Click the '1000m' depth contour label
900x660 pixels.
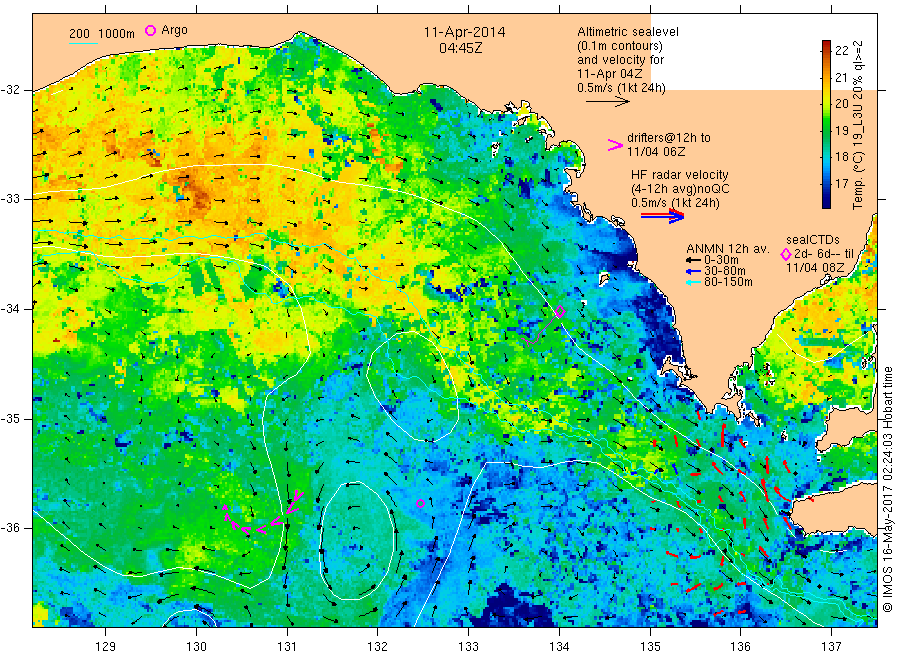[117, 34]
